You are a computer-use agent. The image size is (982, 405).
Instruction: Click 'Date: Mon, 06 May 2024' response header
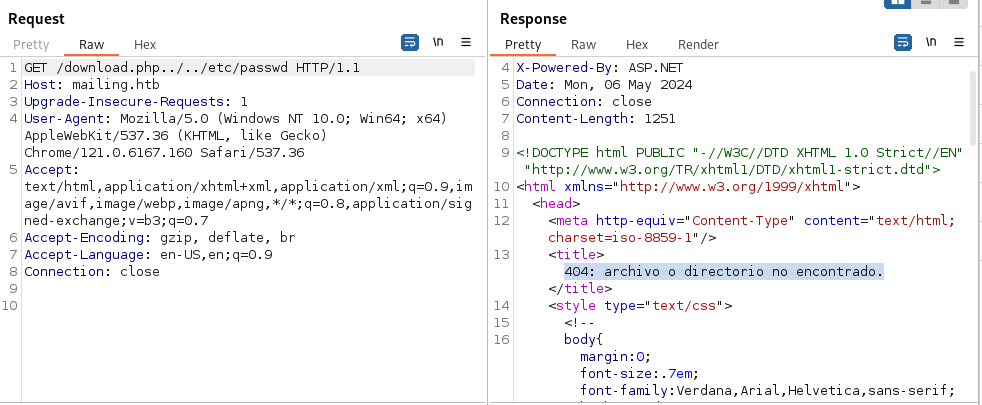tap(604, 85)
